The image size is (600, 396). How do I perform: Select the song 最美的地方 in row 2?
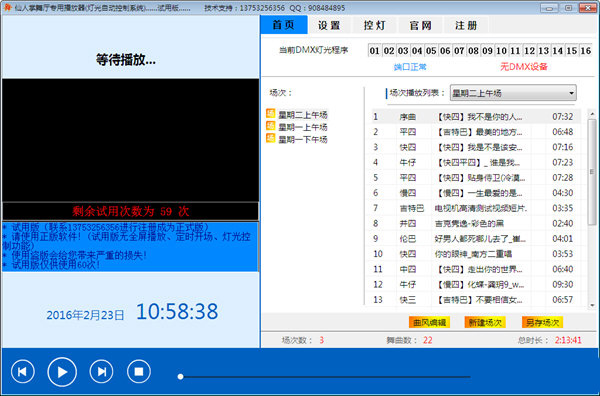(x=476, y=132)
